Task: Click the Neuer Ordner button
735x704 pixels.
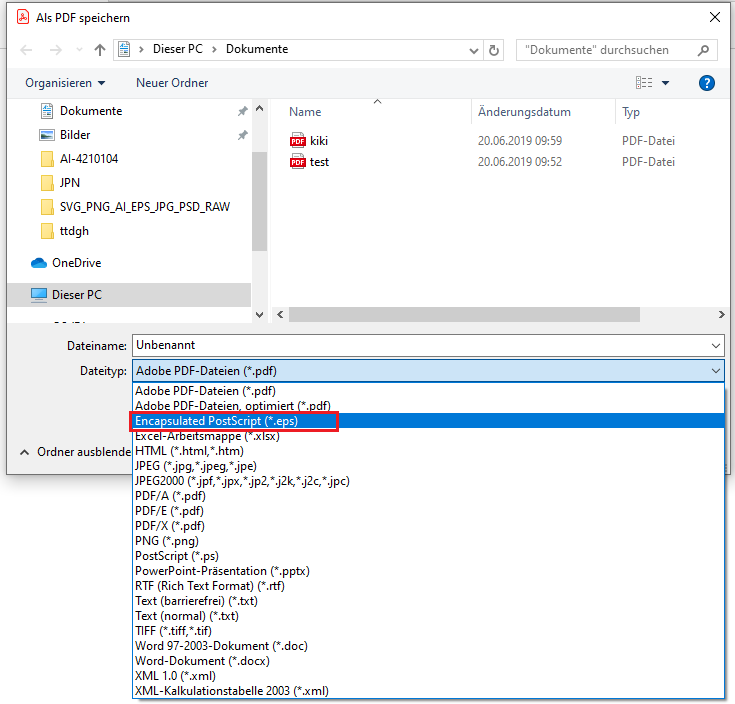Action: click(x=172, y=83)
